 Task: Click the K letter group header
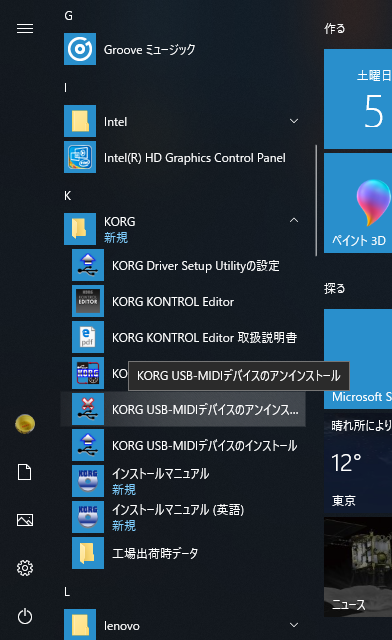tap(67, 196)
